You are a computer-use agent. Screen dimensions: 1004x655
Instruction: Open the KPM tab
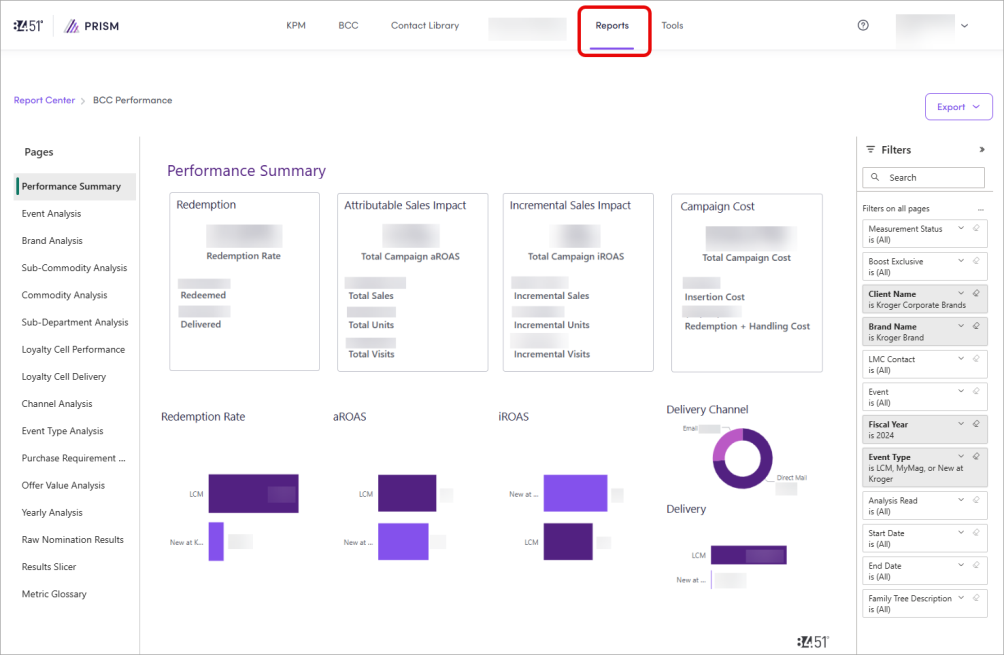(x=296, y=26)
